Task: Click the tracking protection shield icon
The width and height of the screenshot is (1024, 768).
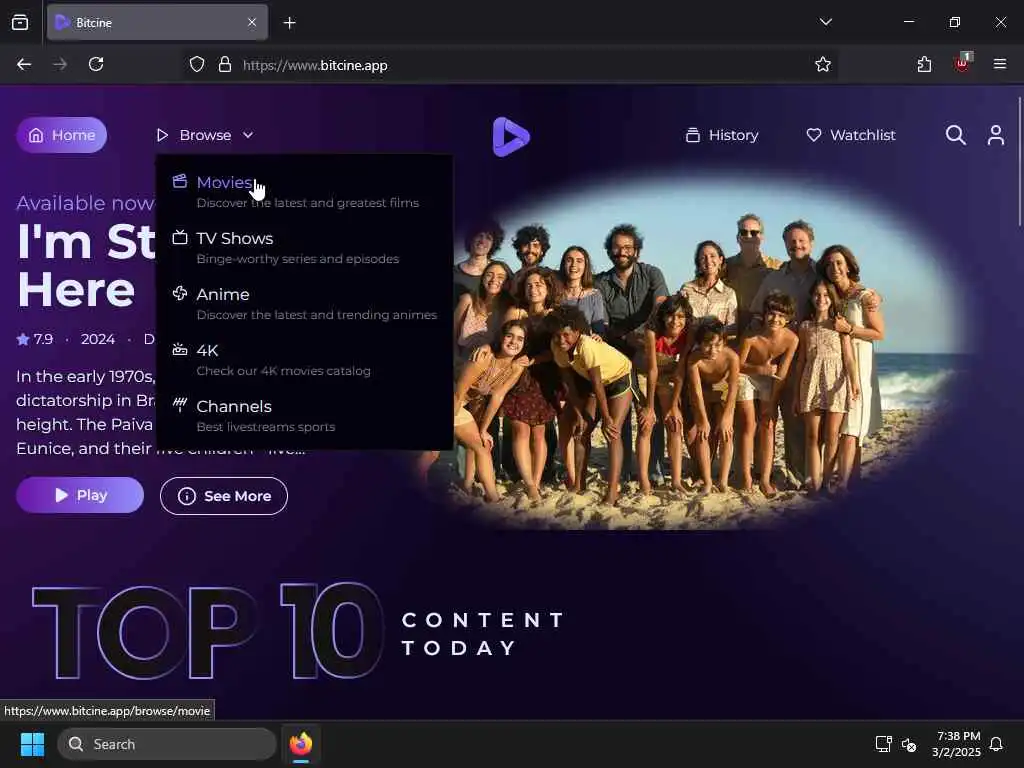Action: (197, 65)
